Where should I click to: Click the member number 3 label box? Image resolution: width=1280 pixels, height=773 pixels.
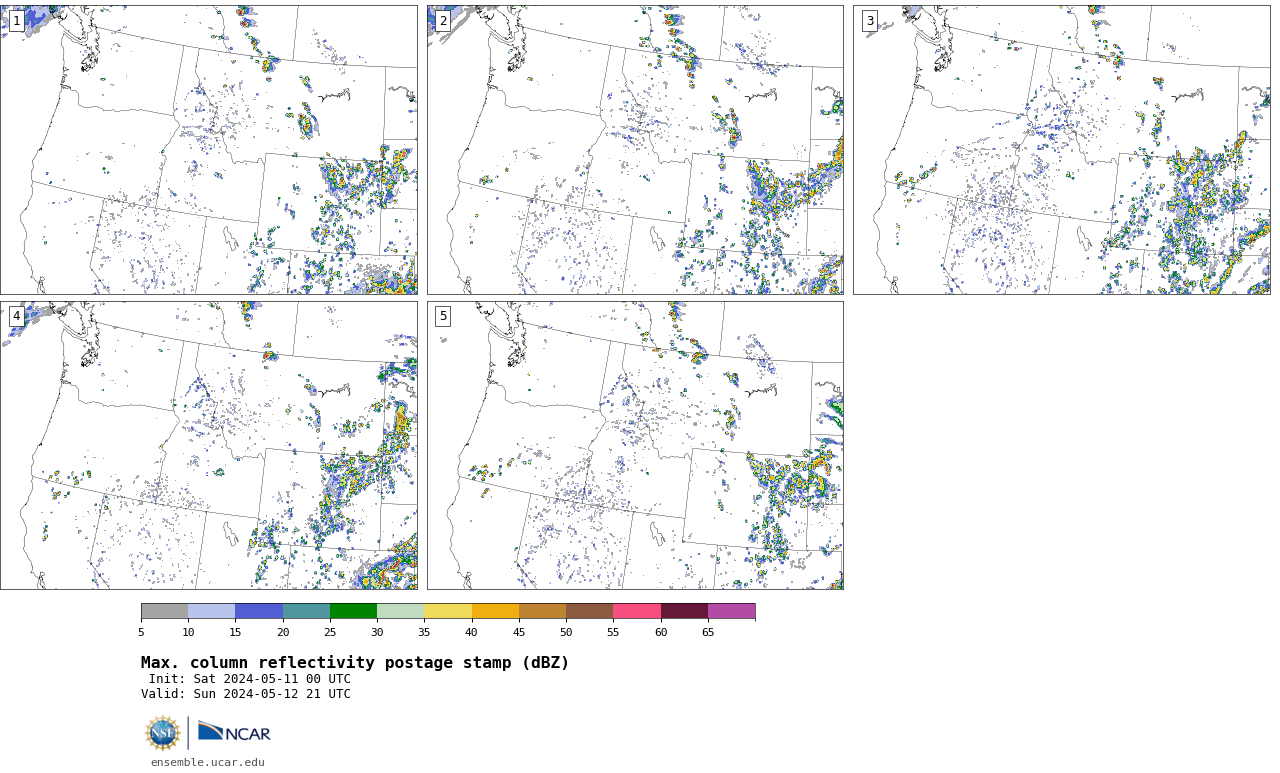click(x=870, y=21)
